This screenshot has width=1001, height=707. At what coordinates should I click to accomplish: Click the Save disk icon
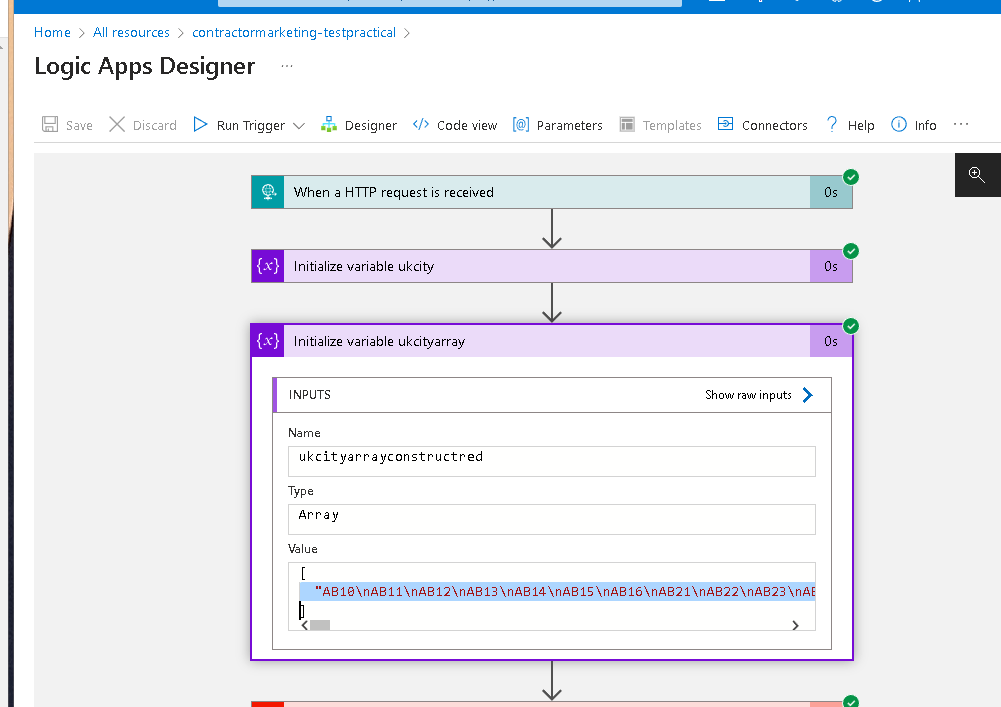pyautogui.click(x=50, y=125)
